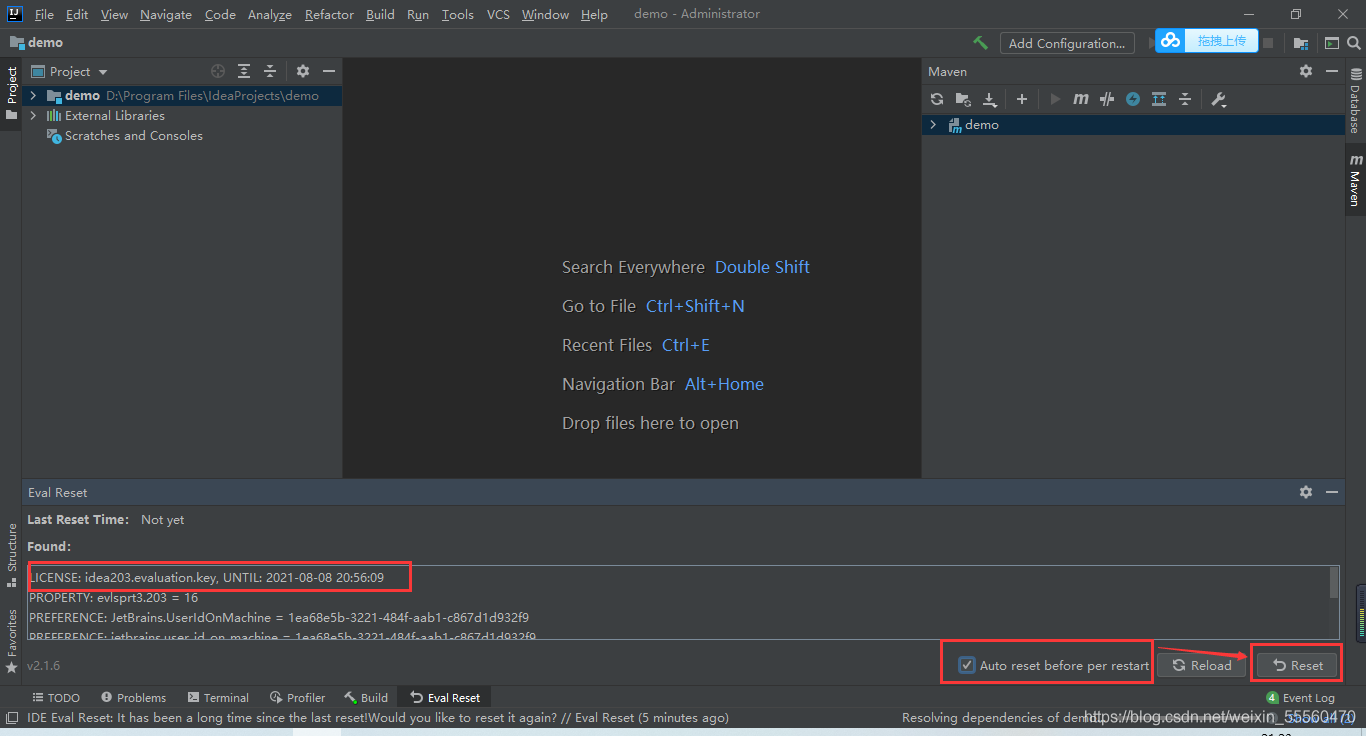The width and height of the screenshot is (1366, 736).
Task: Open the Build tool window tab
Action: [366, 697]
